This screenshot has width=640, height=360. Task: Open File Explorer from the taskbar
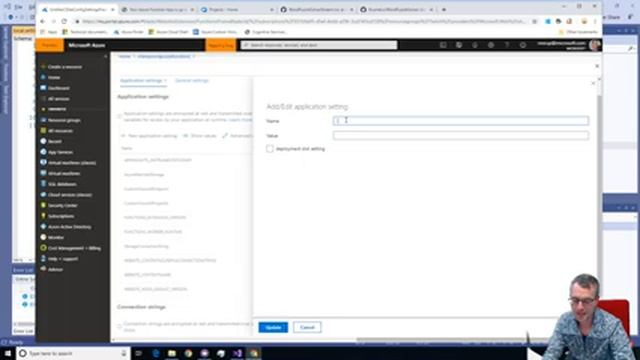[172, 353]
